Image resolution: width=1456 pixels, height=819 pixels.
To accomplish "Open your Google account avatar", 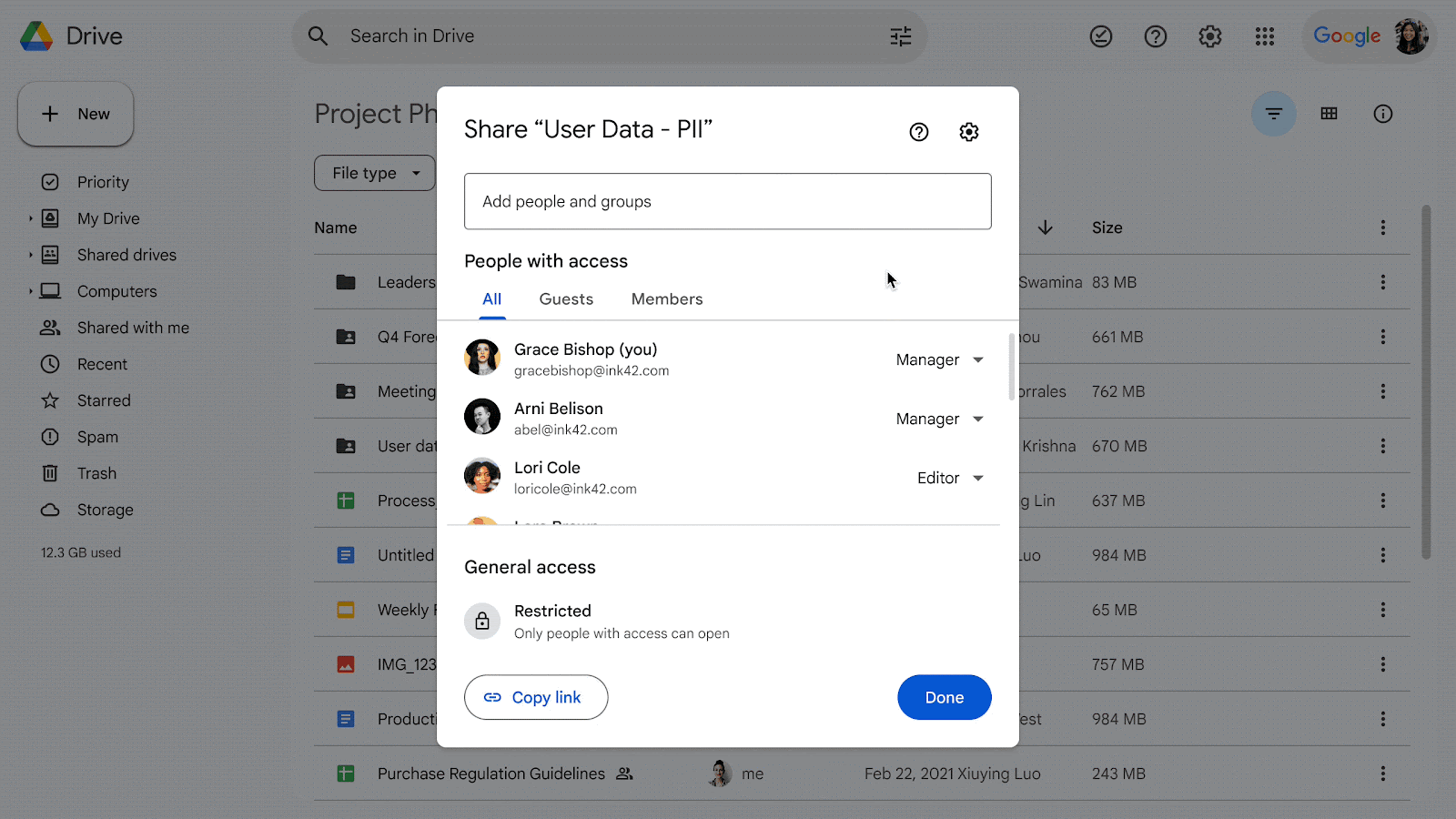I will 1410,36.
